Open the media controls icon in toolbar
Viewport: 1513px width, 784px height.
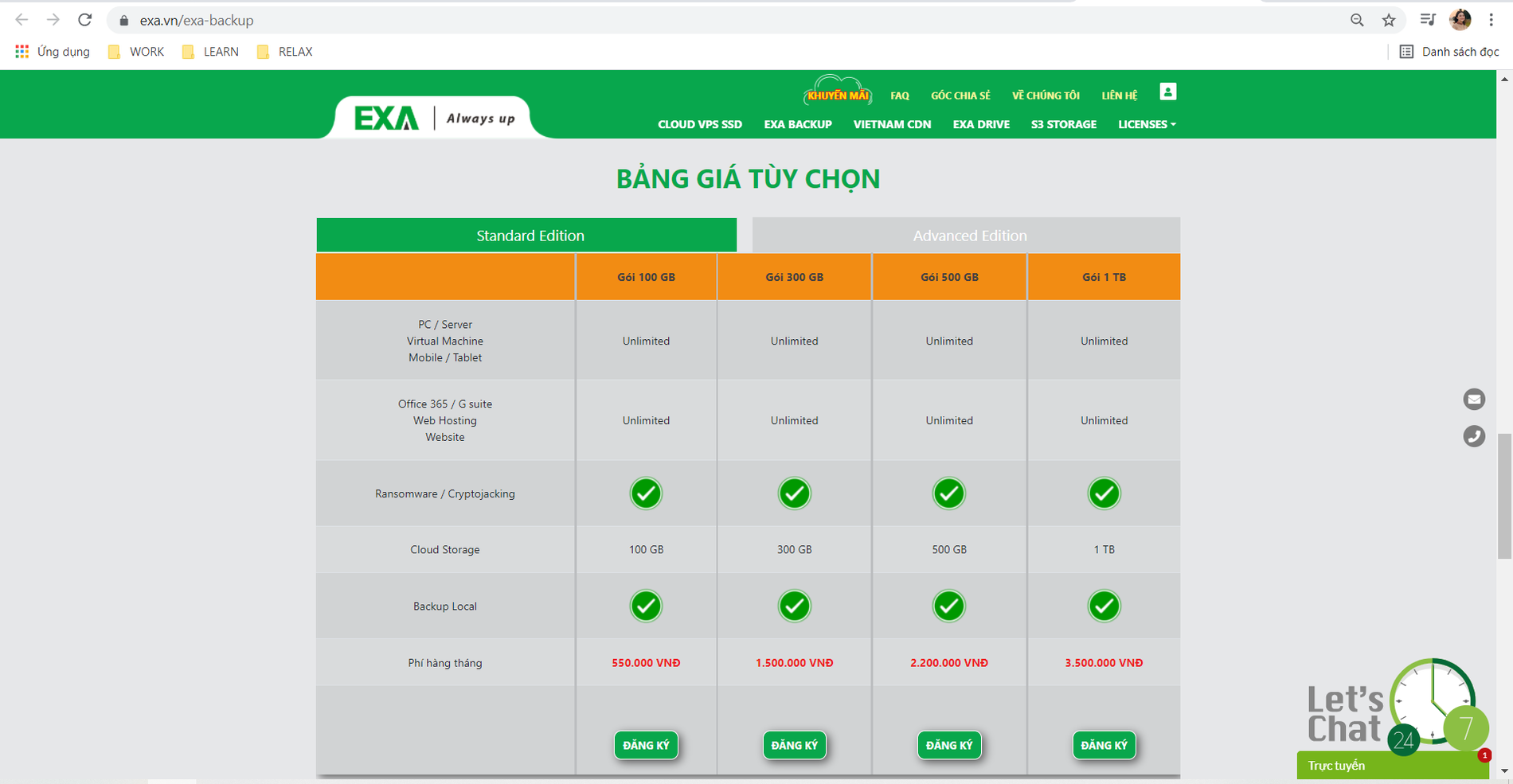click(1428, 18)
